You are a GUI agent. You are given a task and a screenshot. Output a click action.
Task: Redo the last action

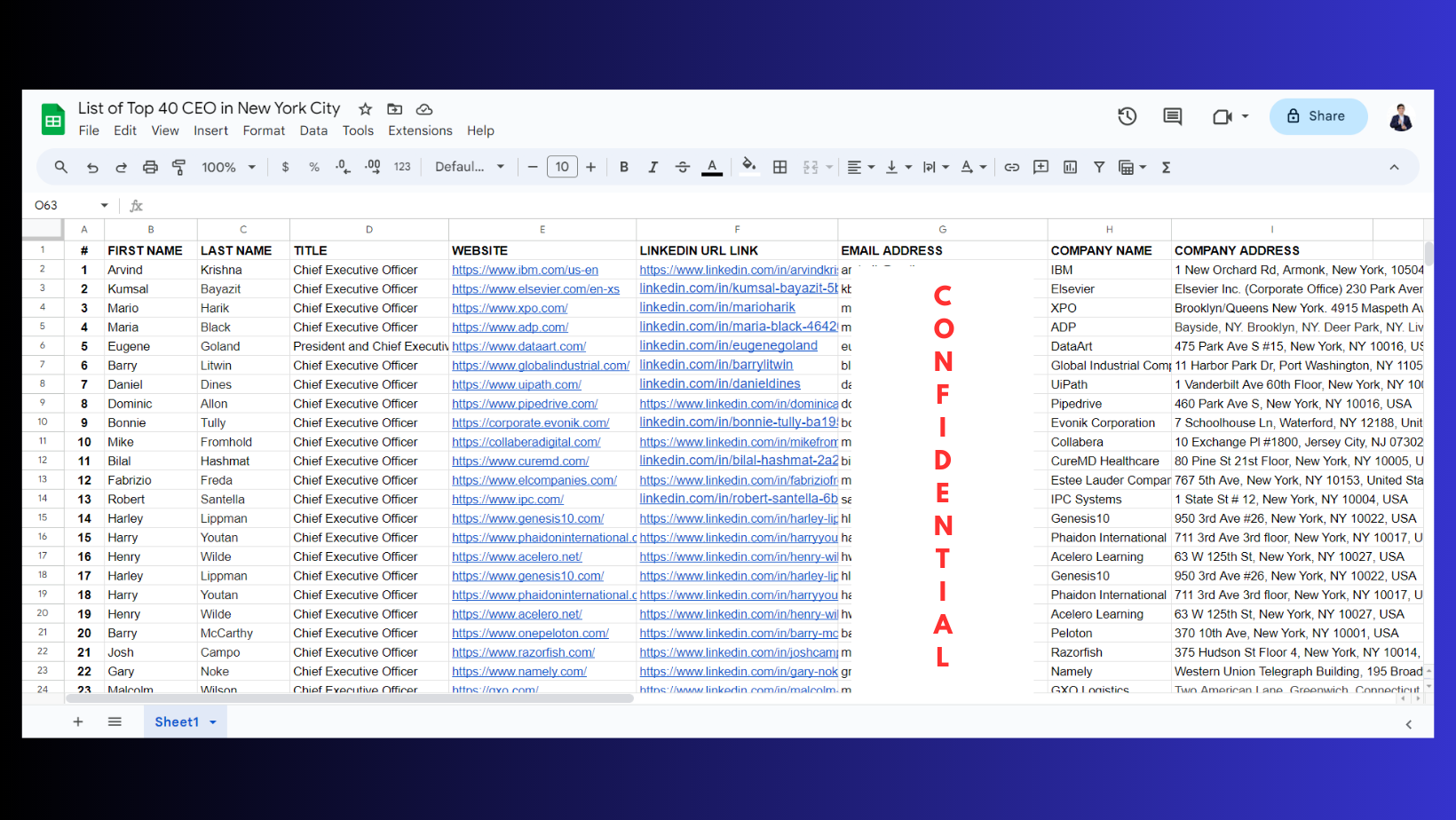tap(122, 167)
